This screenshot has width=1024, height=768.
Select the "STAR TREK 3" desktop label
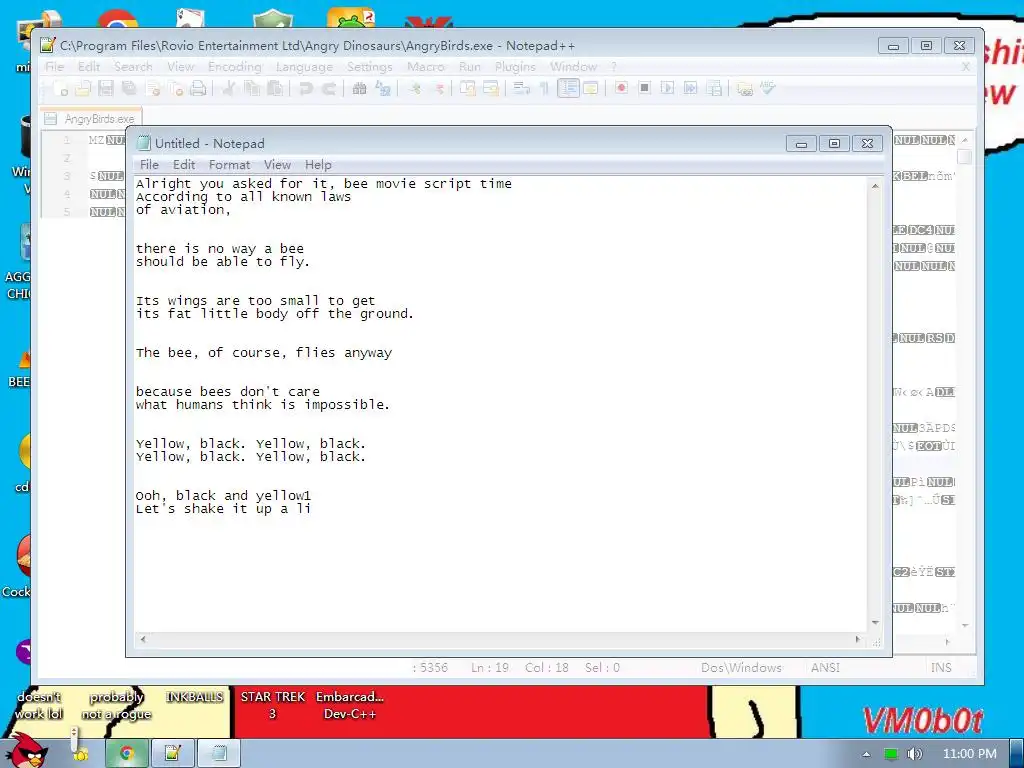click(x=272, y=705)
